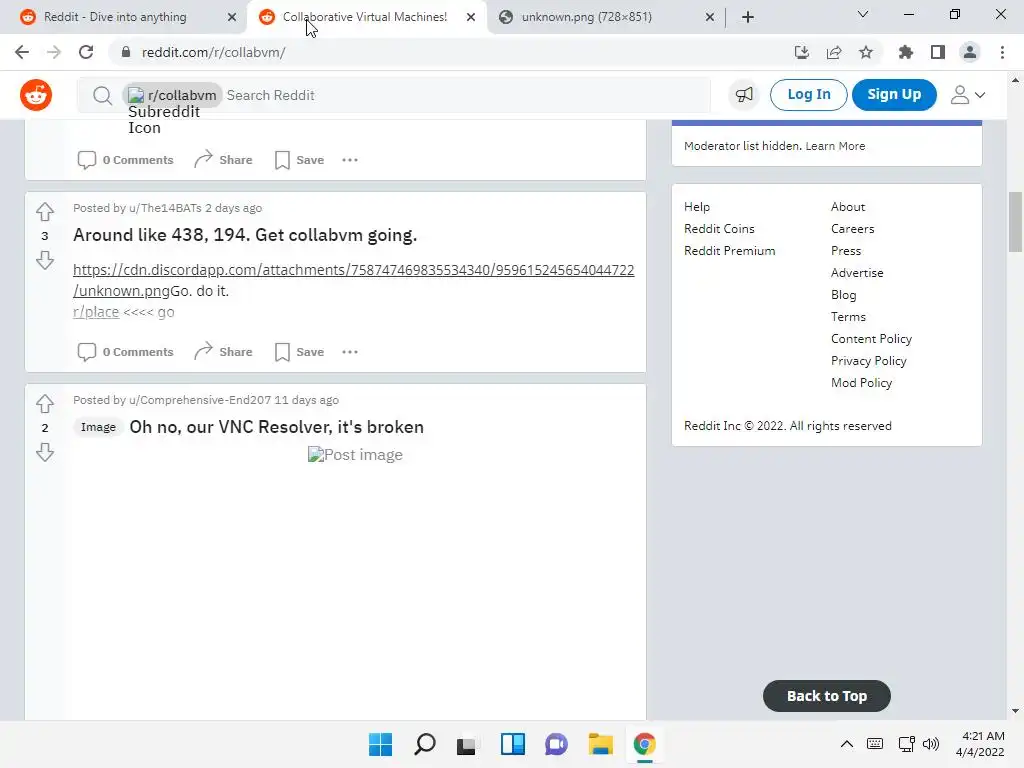This screenshot has width=1024, height=768.
Task: Open the broken Post image thumbnail
Action: tap(355, 455)
